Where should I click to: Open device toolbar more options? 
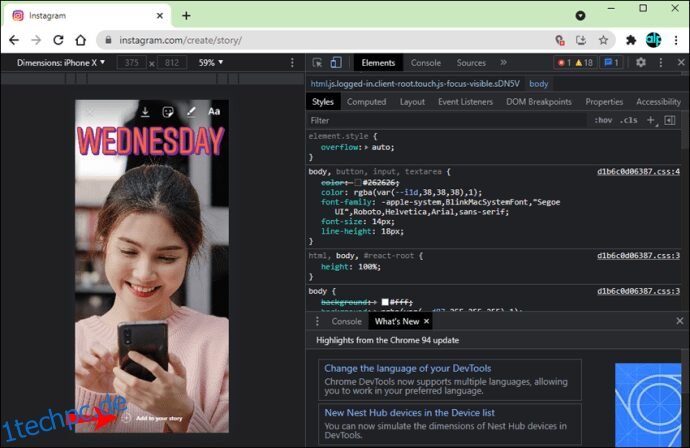[x=292, y=63]
